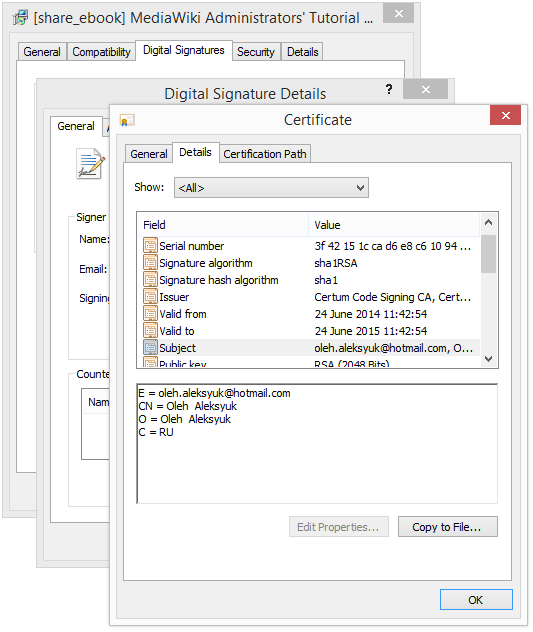Open the Security tab in properties window
The image size is (533, 632).
pos(256,52)
